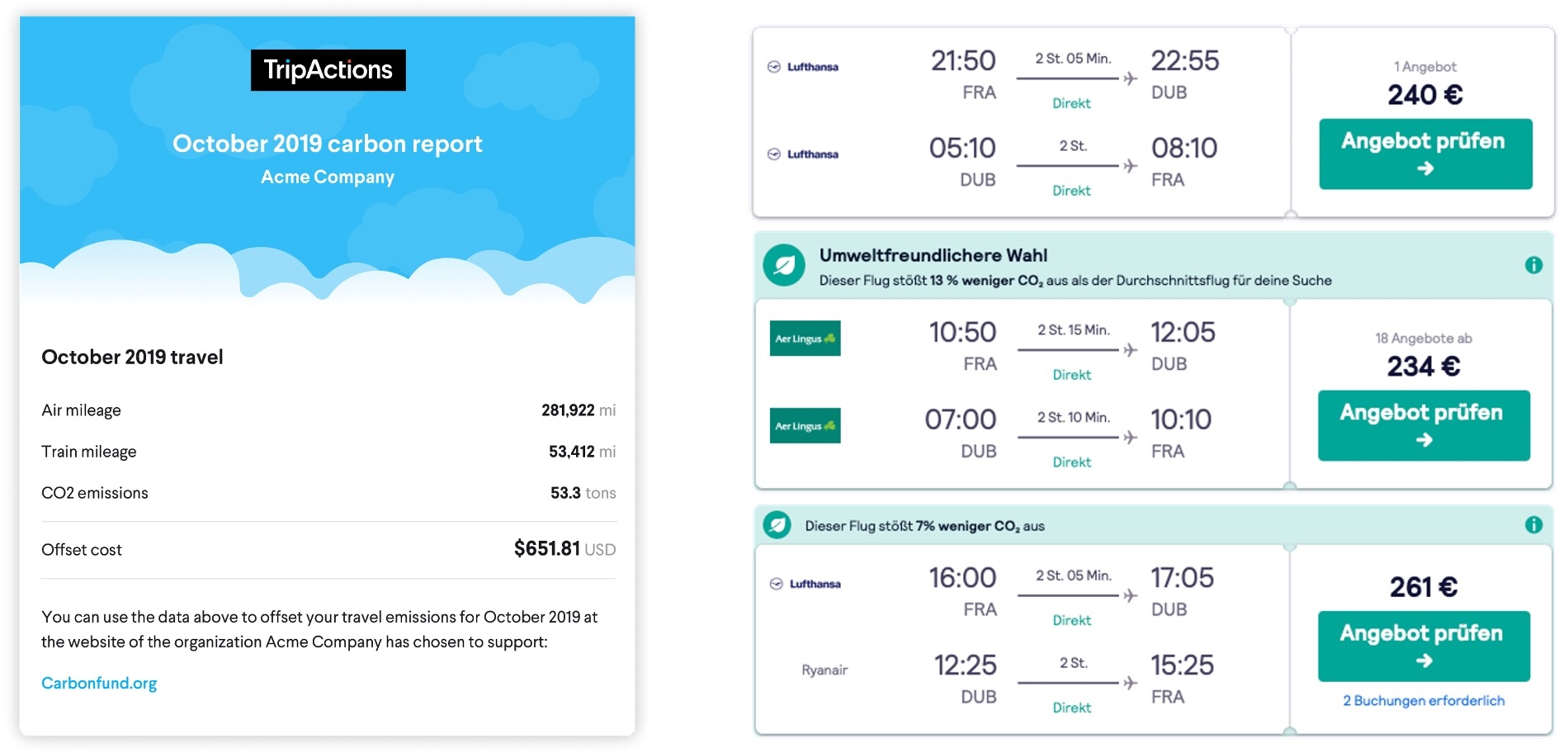Open the Carbonfund.org link
1568x753 pixels.
point(99,683)
